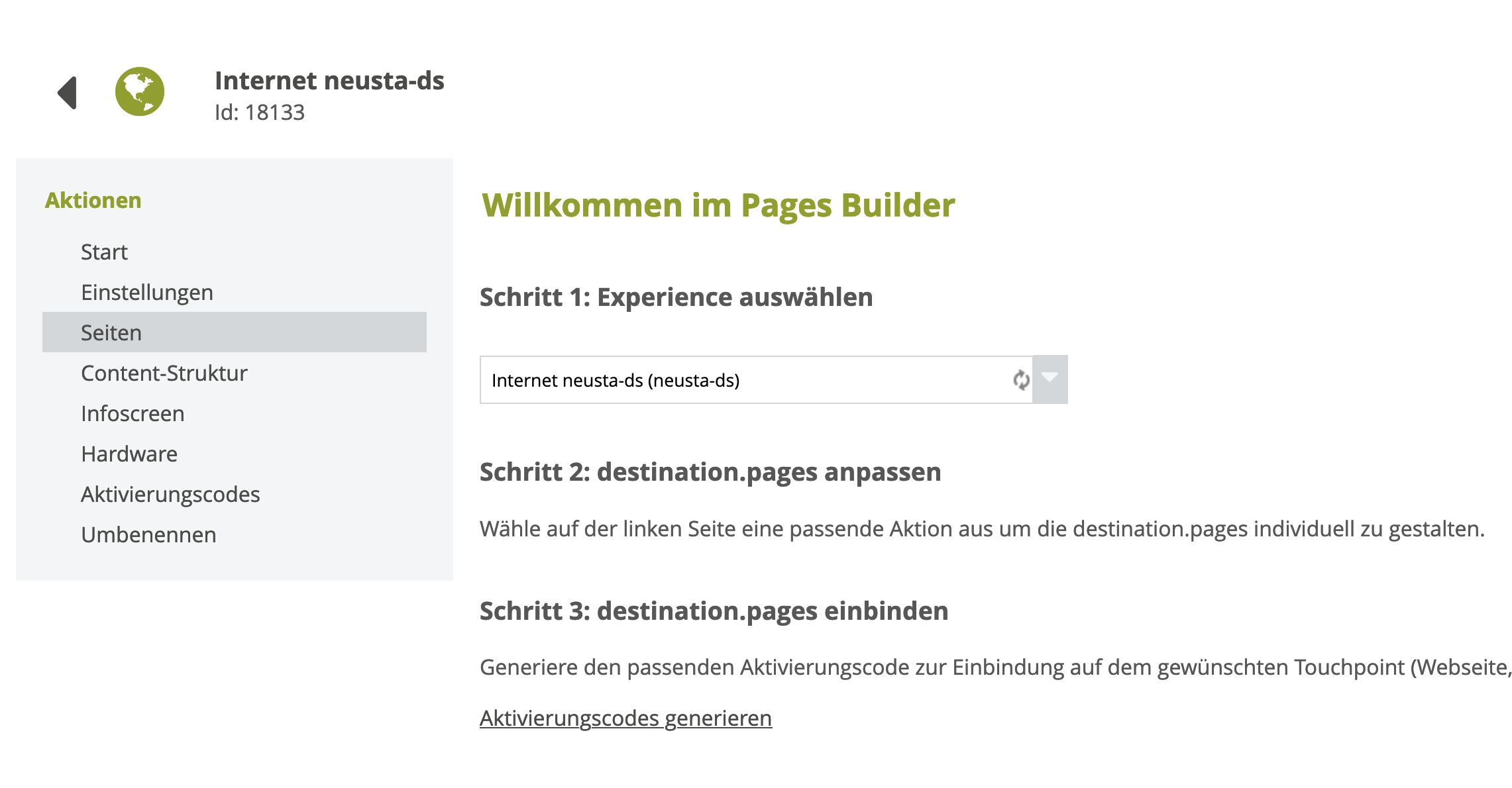
Task: Click the green globe experience icon
Action: 140,91
